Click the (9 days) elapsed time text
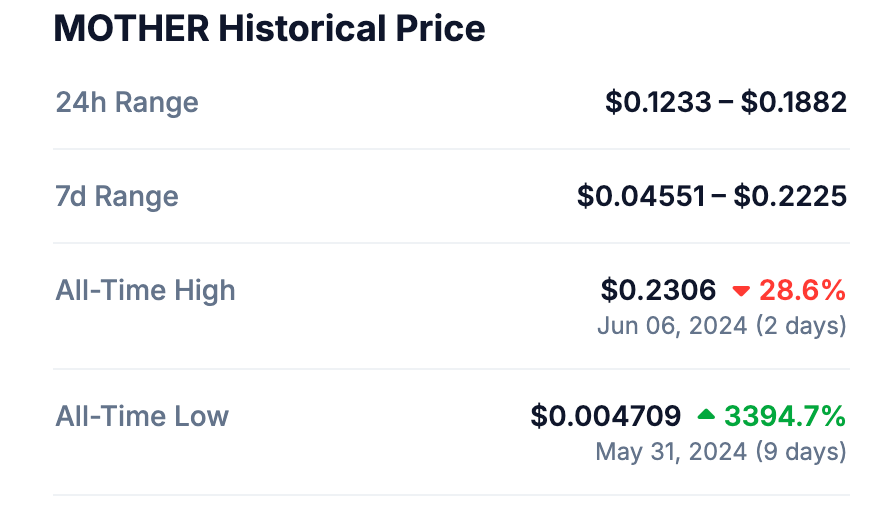The width and height of the screenshot is (888, 514). click(x=801, y=451)
